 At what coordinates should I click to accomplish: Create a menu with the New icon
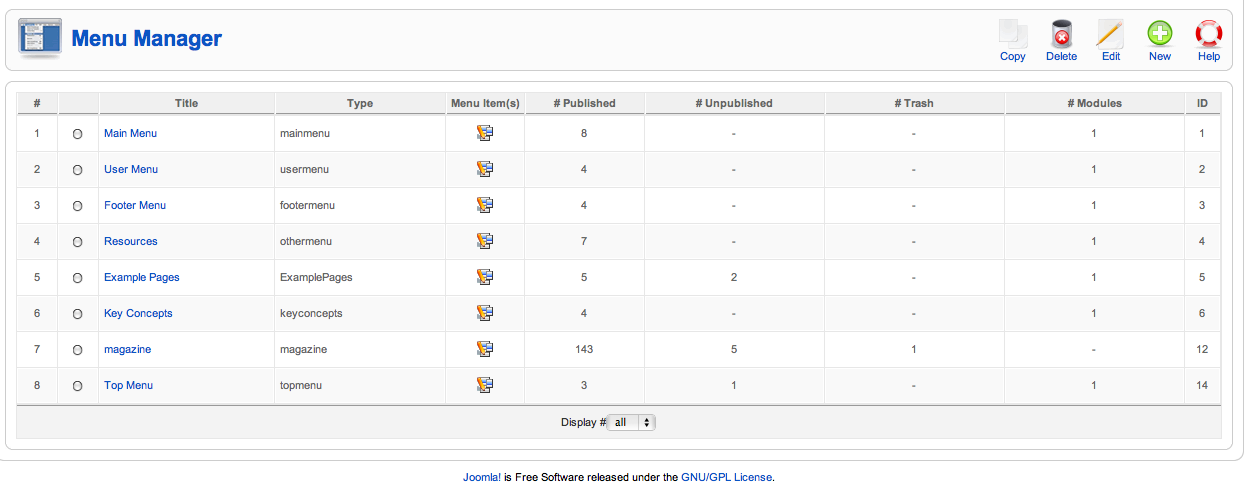1159,34
